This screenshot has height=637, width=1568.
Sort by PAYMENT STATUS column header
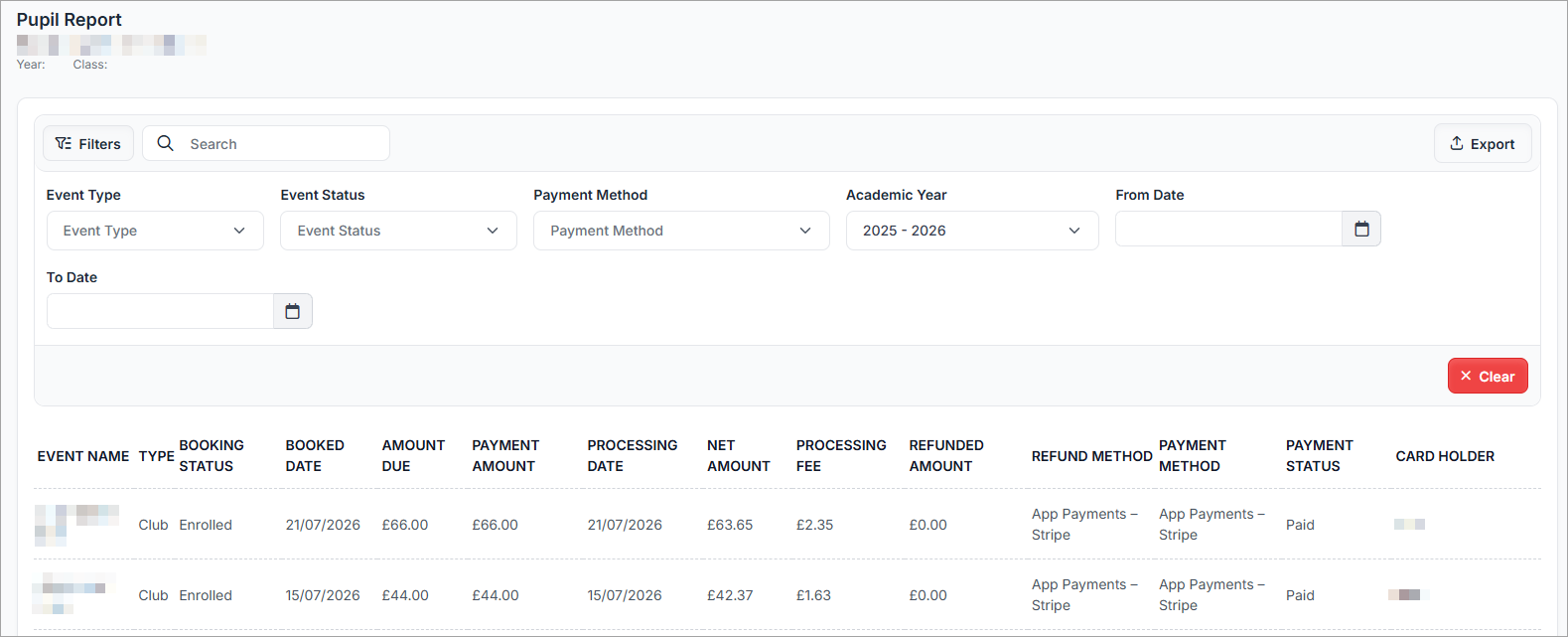pyautogui.click(x=1320, y=455)
